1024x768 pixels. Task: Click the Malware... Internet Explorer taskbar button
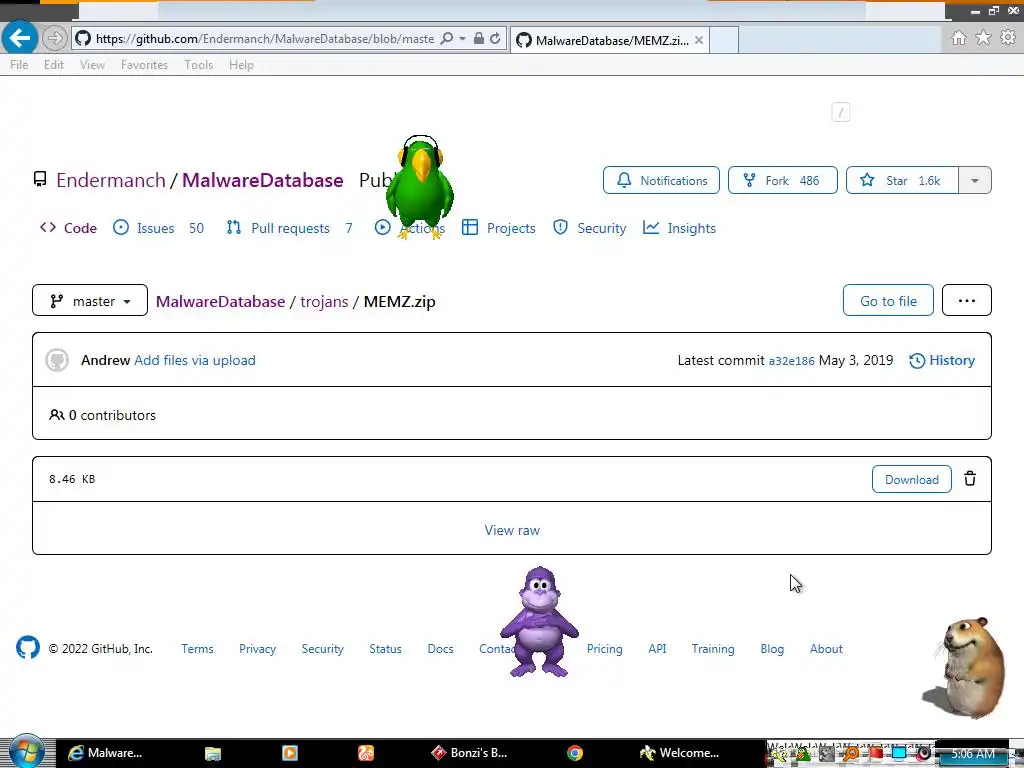105,753
